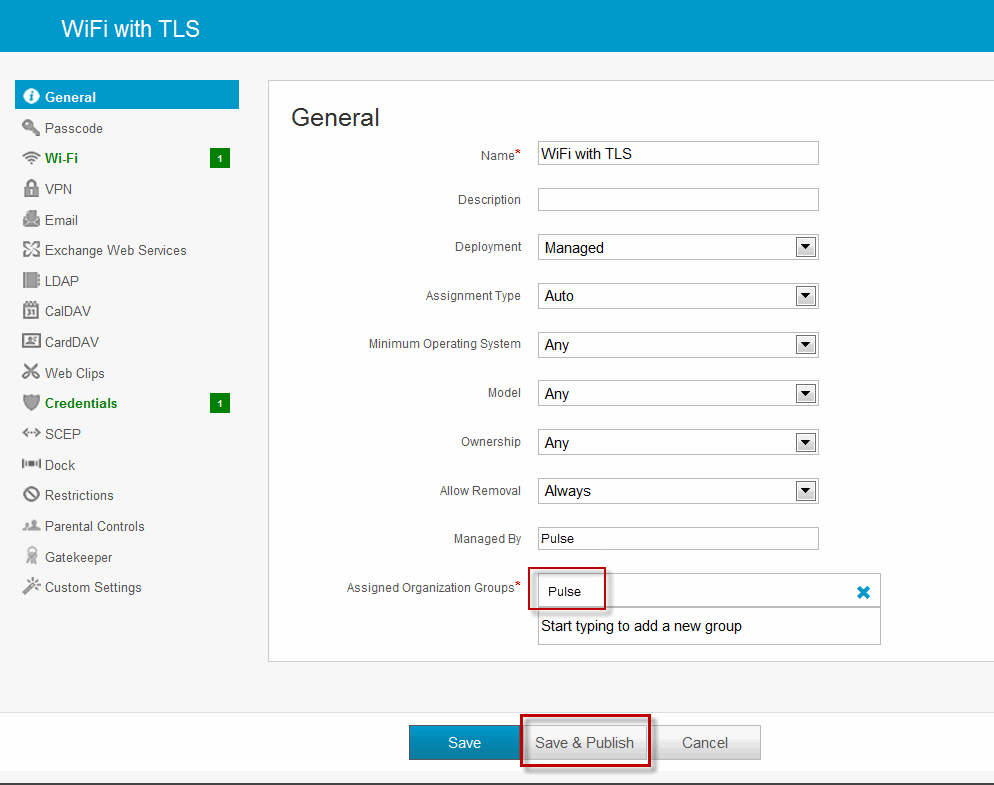Click the Email icon in sidebar

tap(31, 220)
